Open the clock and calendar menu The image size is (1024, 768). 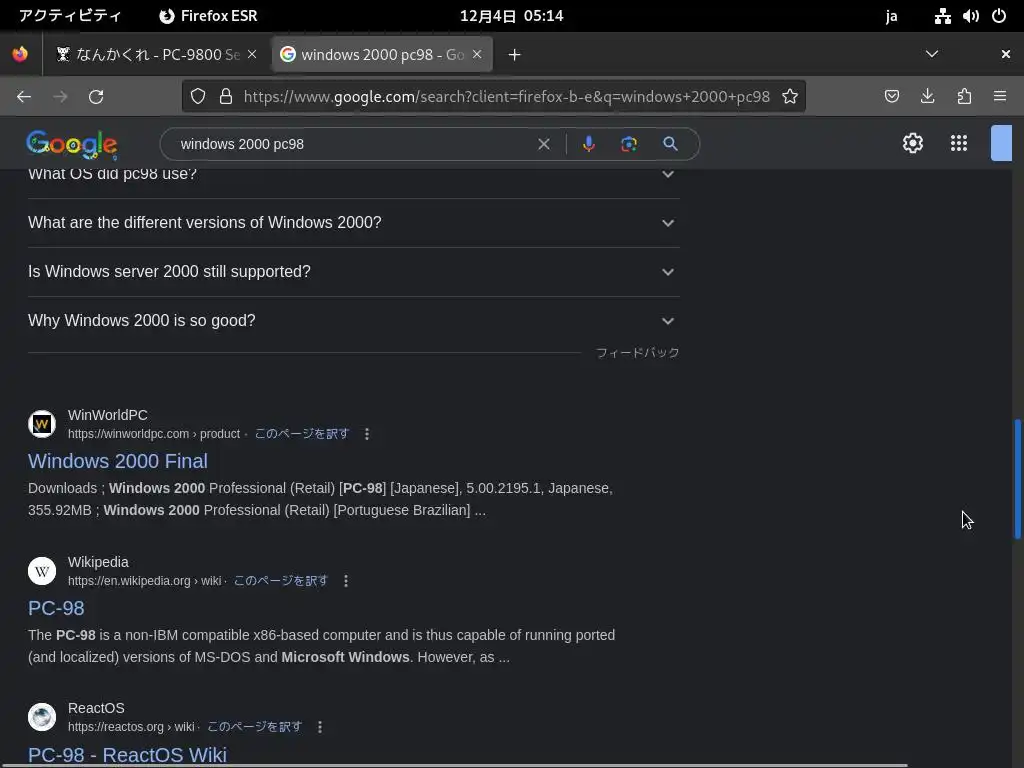click(x=511, y=16)
